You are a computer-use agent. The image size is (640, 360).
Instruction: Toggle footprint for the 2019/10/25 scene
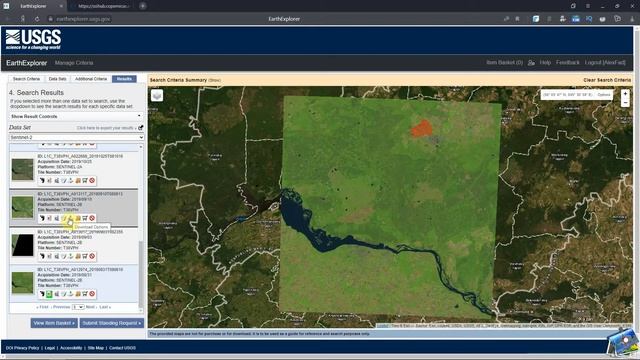click(x=42, y=180)
